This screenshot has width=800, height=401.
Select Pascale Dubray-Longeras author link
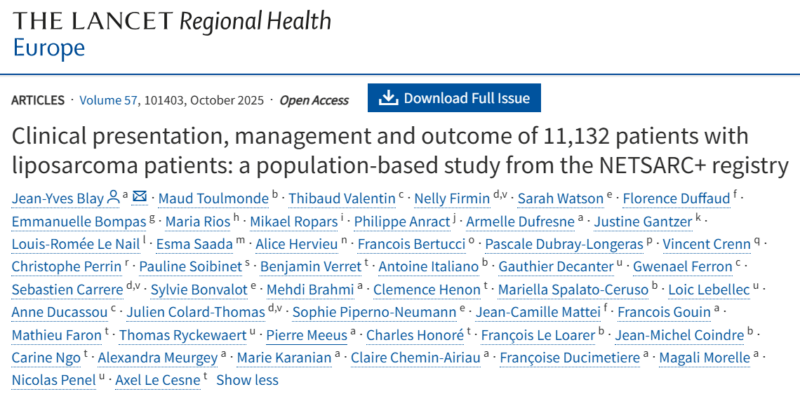(x=564, y=244)
